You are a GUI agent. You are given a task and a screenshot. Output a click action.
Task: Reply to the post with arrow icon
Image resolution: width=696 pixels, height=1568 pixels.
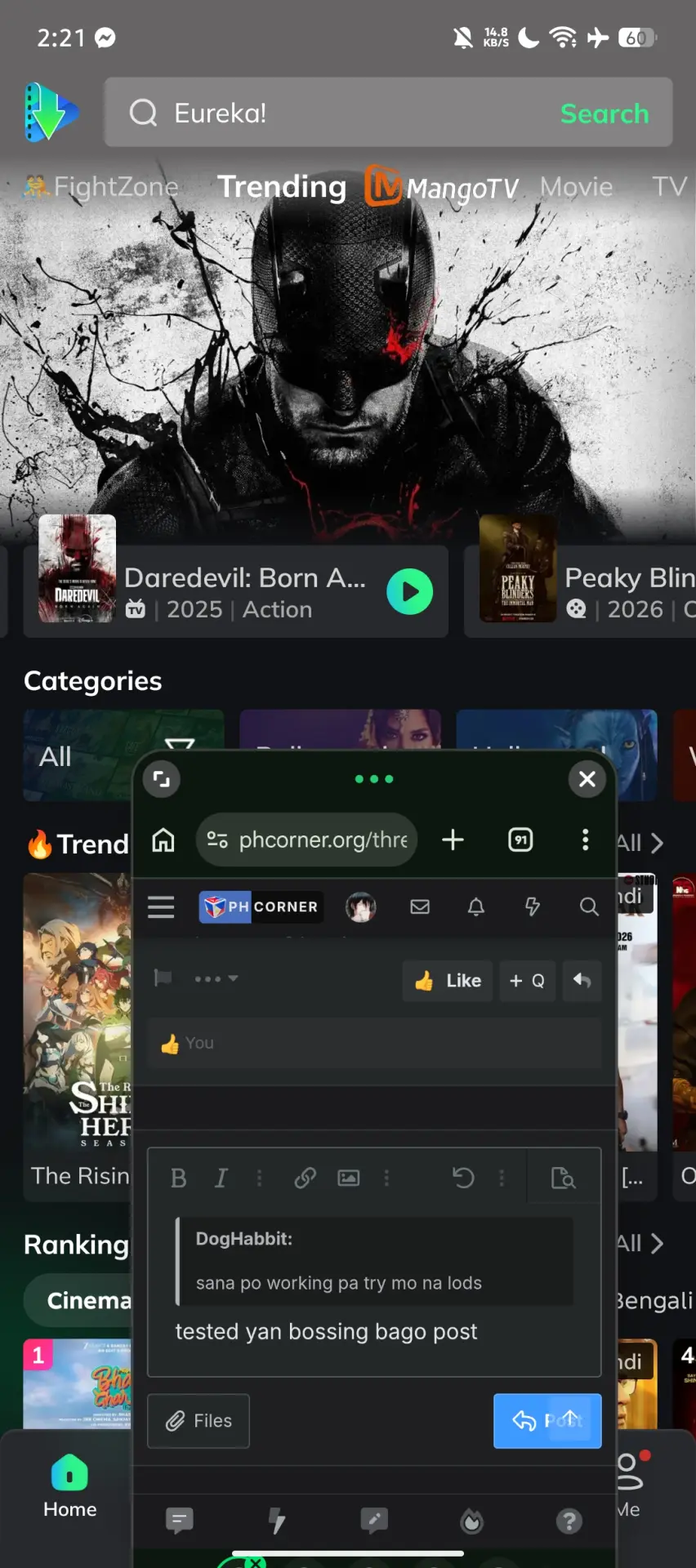pyautogui.click(x=582, y=981)
